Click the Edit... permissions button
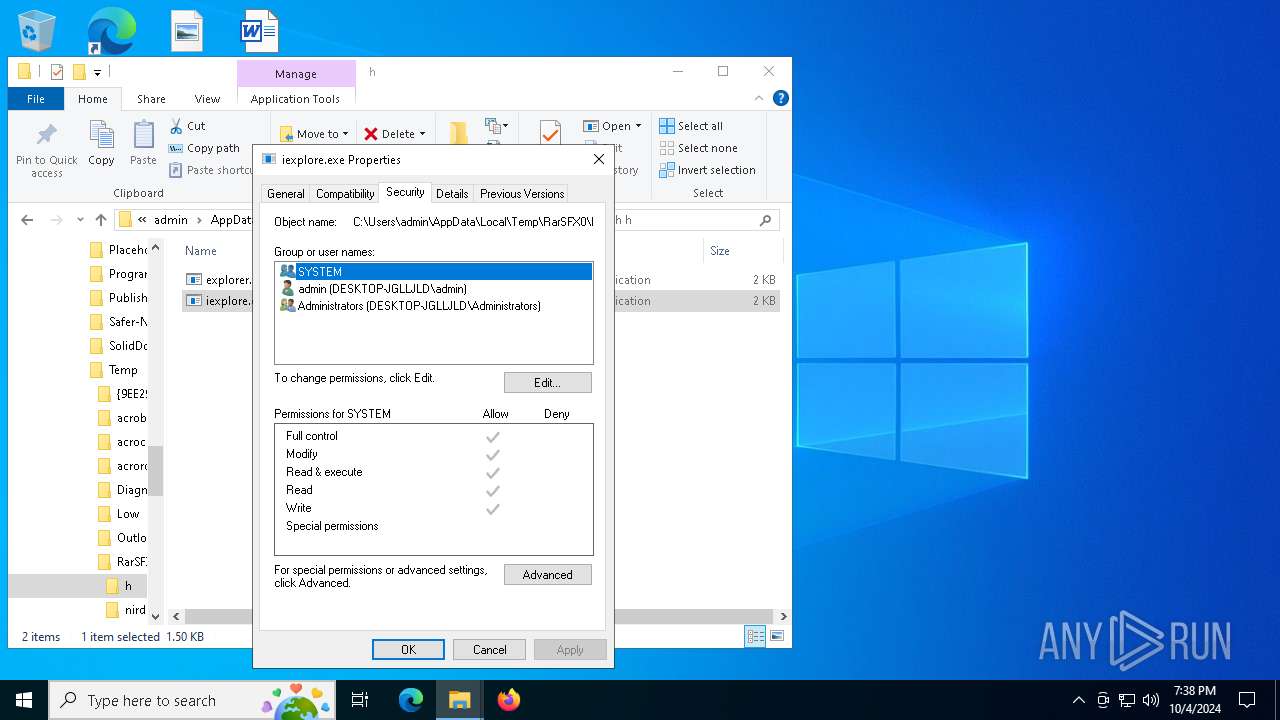The width and height of the screenshot is (1280, 720). click(x=547, y=383)
